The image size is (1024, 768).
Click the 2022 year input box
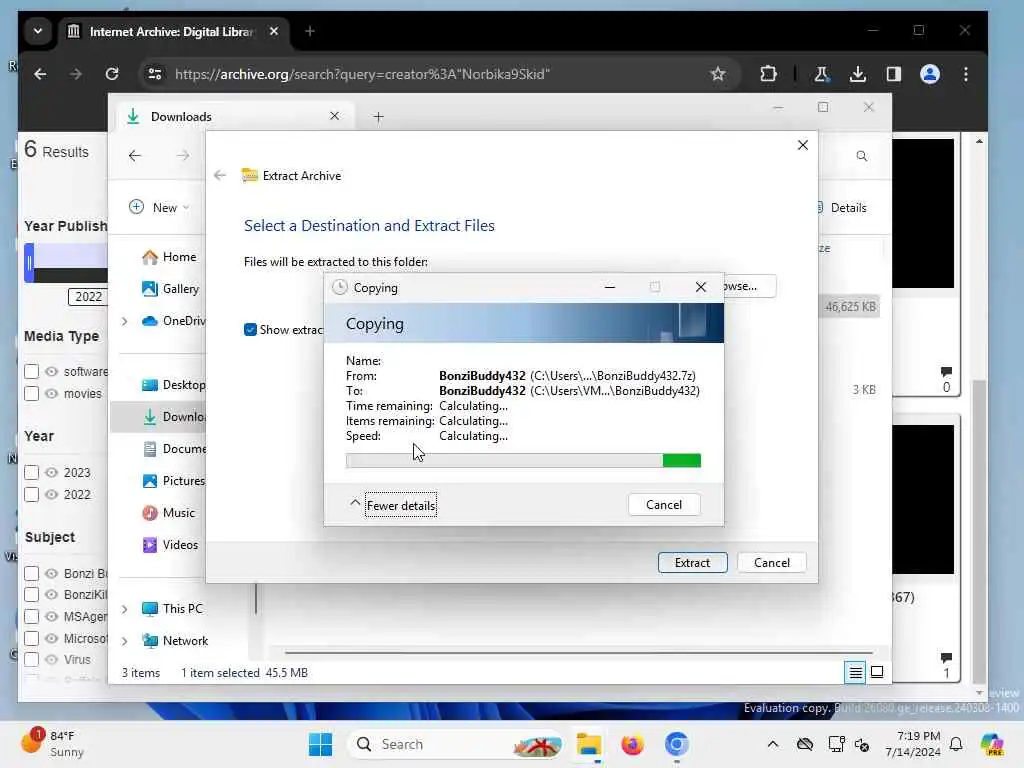(x=88, y=296)
